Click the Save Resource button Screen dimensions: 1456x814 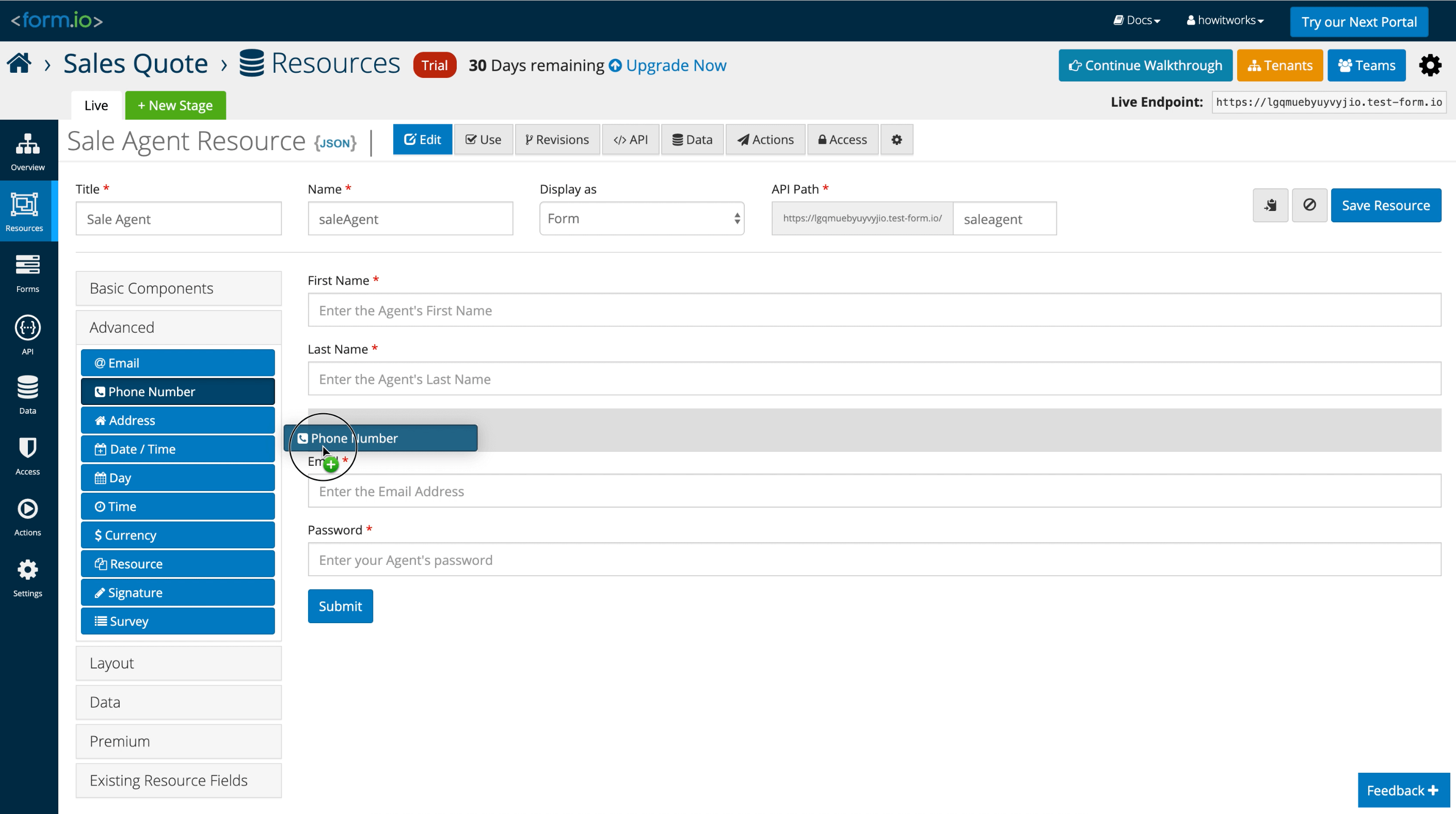click(1385, 205)
